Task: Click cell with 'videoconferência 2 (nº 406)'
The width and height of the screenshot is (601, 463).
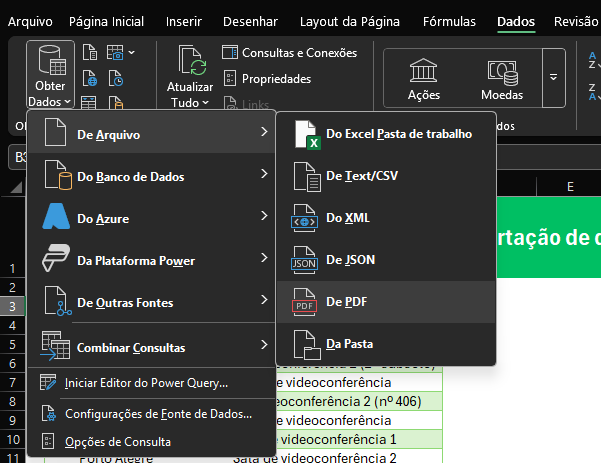Action: click(x=359, y=401)
